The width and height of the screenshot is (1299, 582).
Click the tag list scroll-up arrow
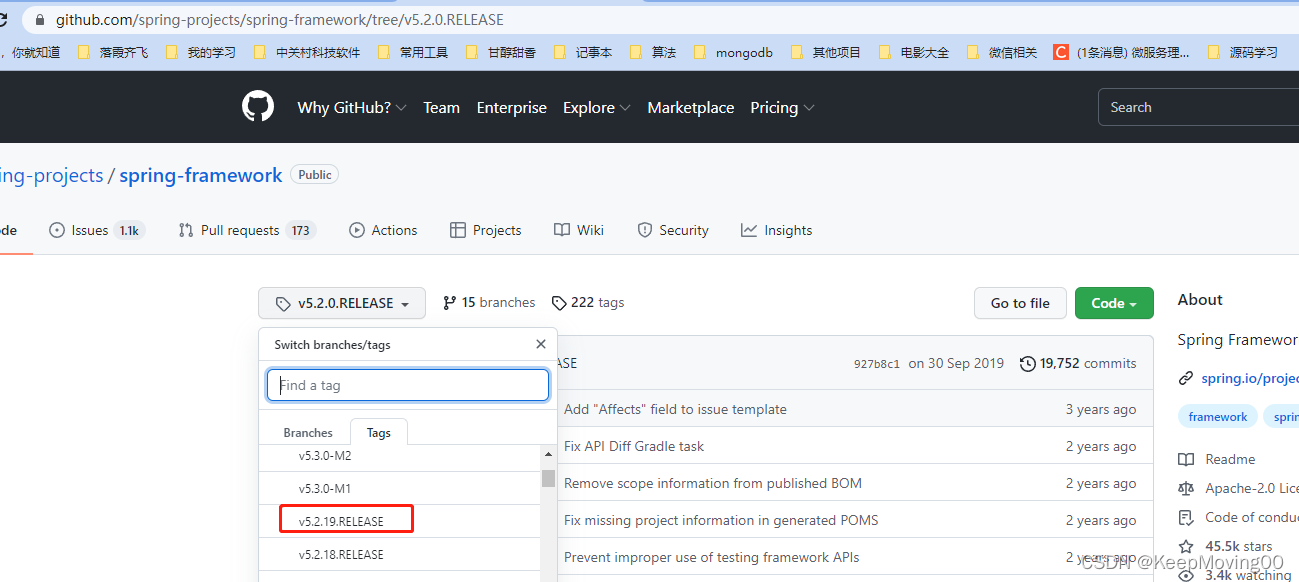[548, 454]
